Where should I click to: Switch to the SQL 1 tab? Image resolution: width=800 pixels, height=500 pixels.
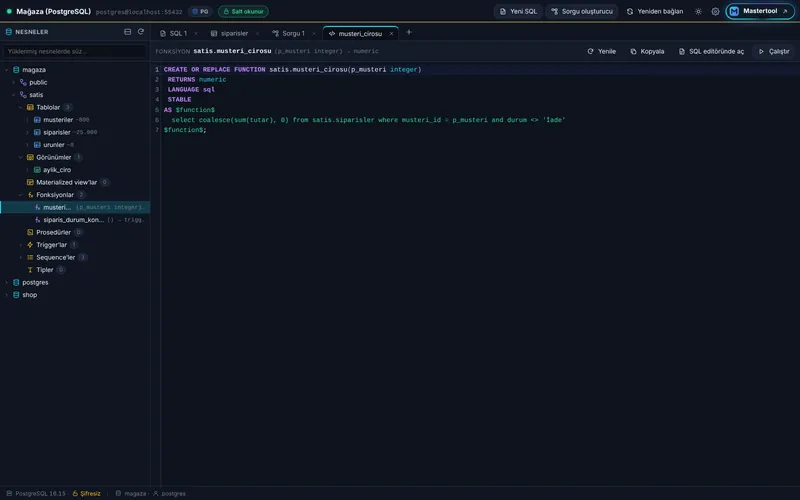[x=178, y=33]
